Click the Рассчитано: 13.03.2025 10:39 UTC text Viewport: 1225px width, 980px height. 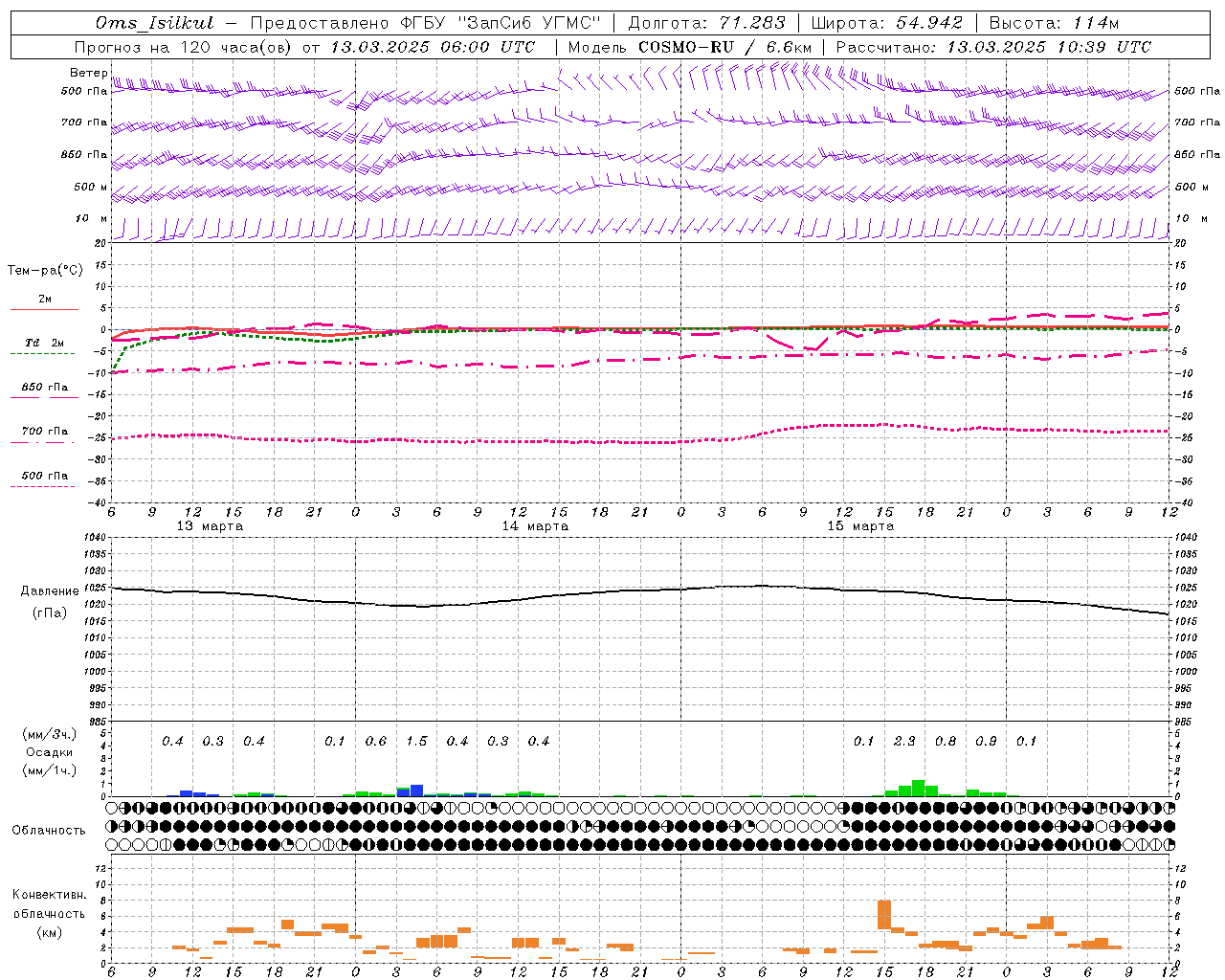993,47
